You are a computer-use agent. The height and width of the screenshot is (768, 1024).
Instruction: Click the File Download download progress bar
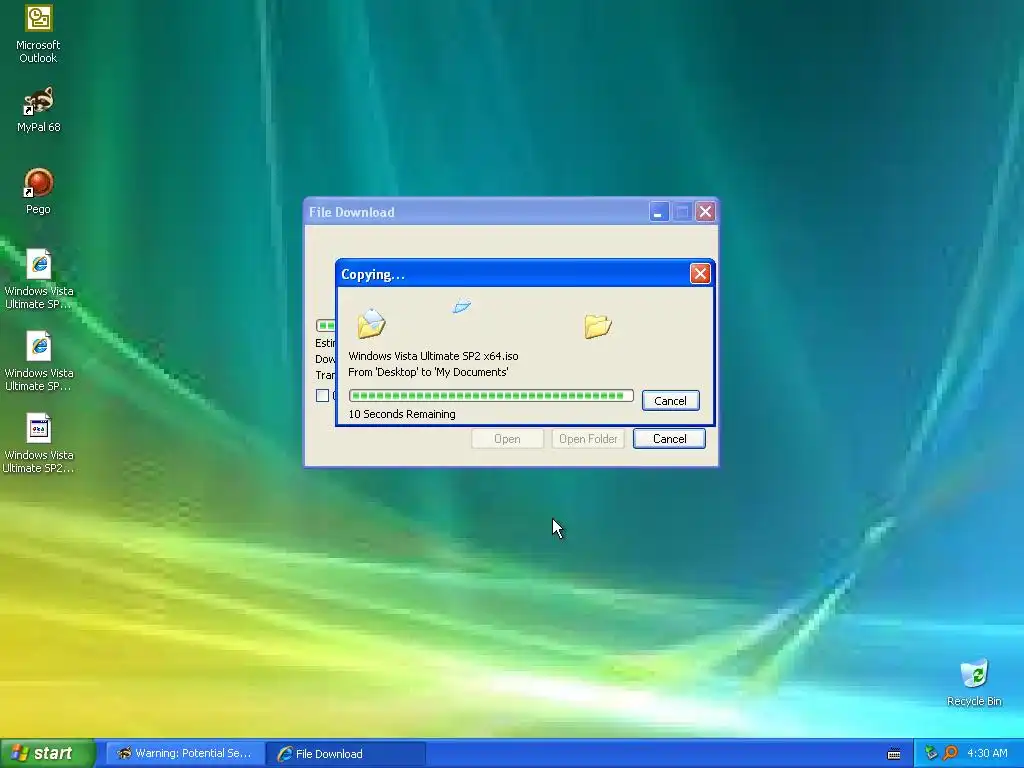click(325, 325)
